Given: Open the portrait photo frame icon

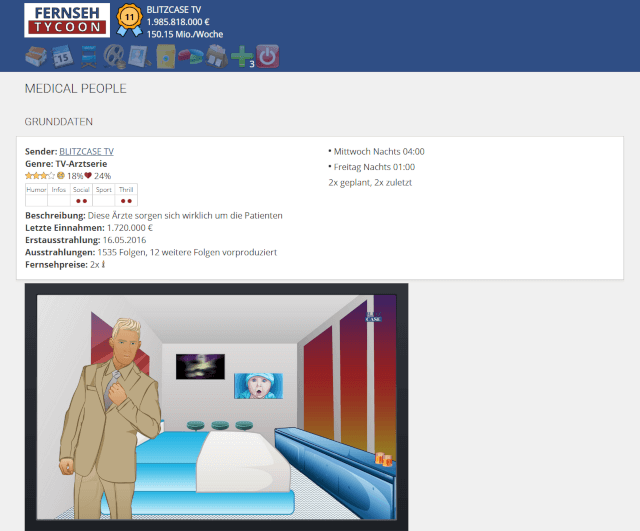Looking at the screenshot, I should click(x=140, y=56).
